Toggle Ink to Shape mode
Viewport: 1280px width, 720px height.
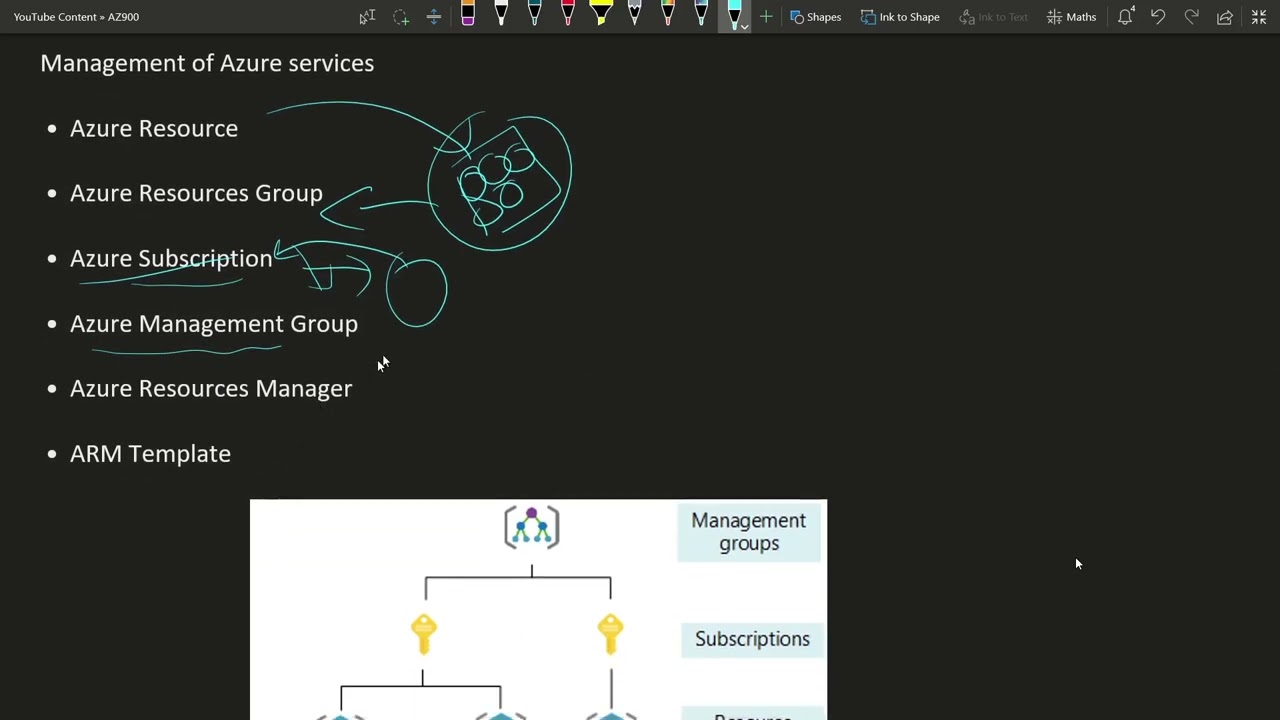tap(900, 17)
